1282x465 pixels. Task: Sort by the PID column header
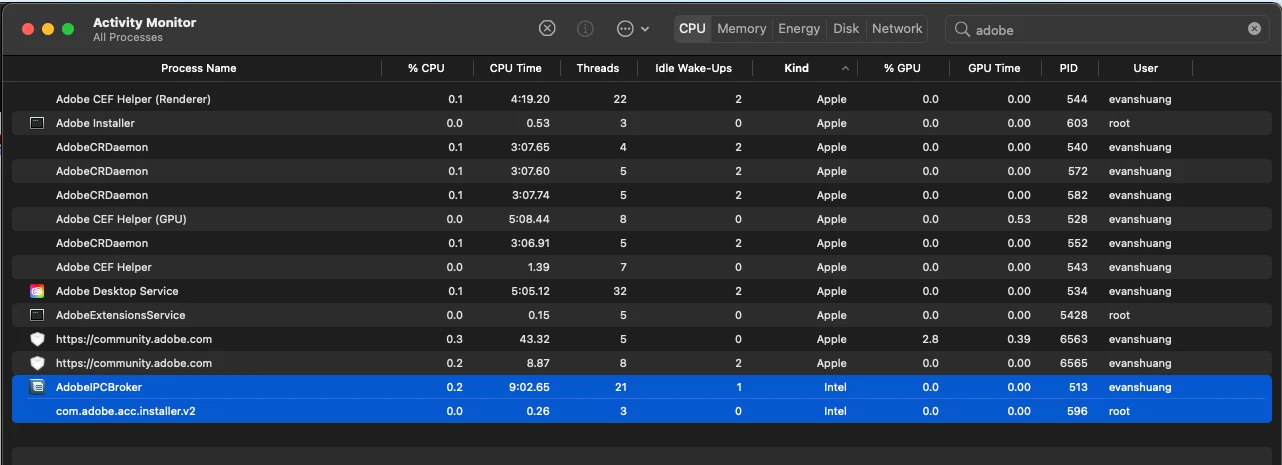coord(1069,68)
